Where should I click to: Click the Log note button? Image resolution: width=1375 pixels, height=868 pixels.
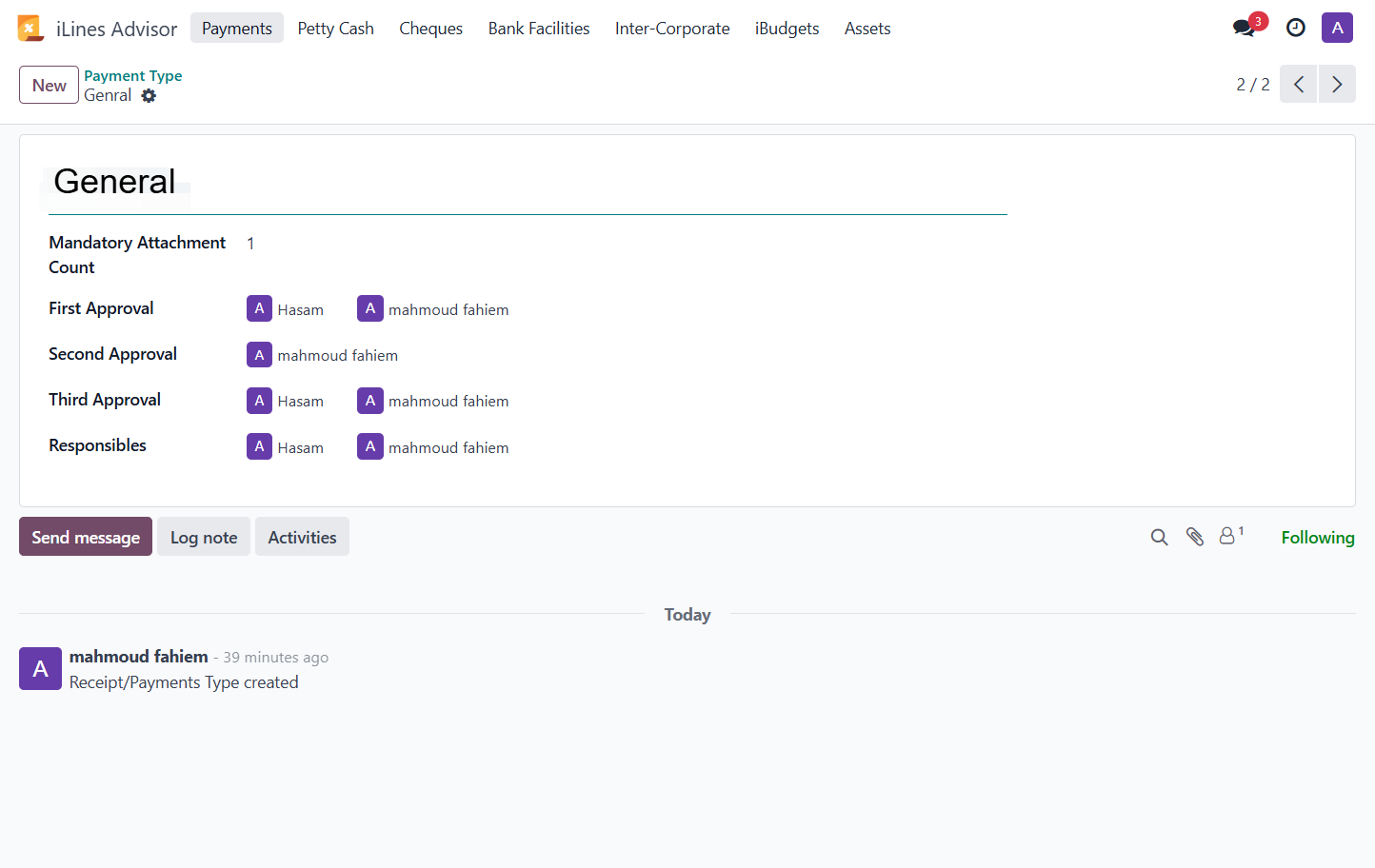click(x=204, y=537)
